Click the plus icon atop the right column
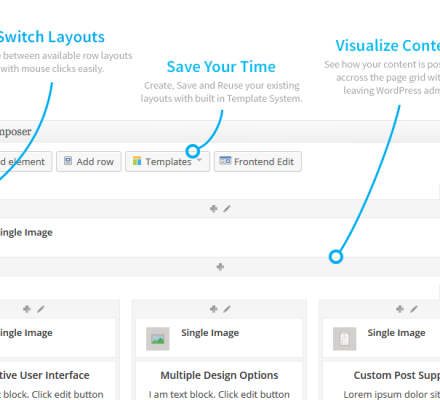The height and width of the screenshot is (400, 440). click(400, 309)
